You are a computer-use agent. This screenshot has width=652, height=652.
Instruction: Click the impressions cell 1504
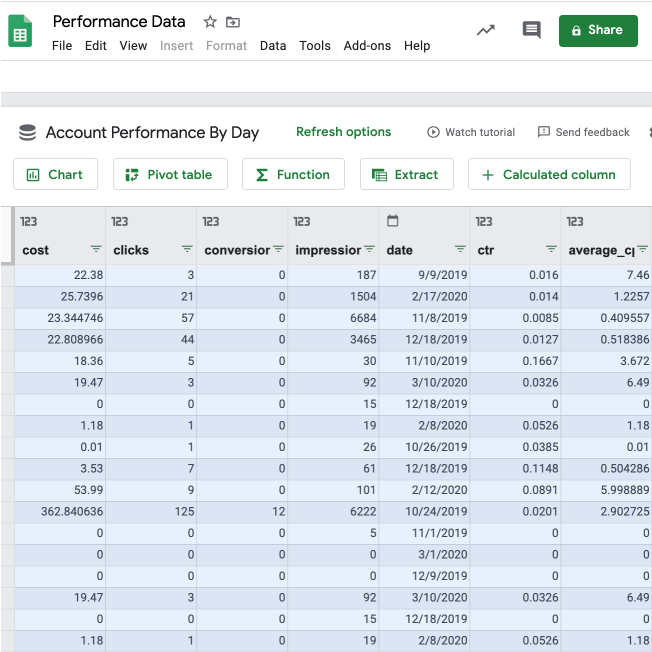click(x=333, y=296)
